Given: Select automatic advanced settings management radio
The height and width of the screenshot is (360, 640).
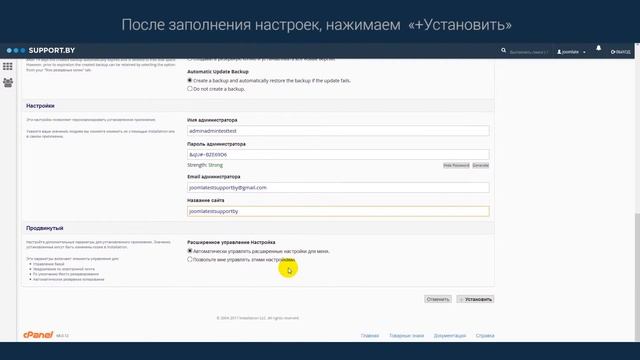Looking at the screenshot, I should click(190, 251).
